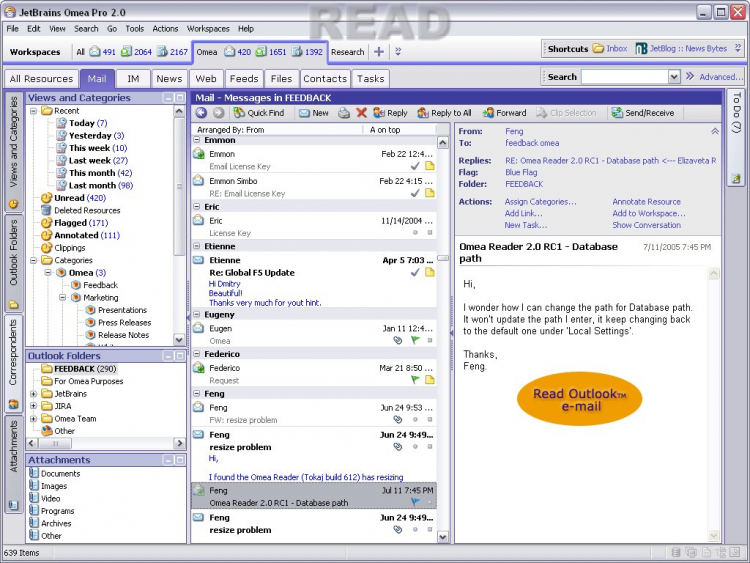
Task: Select Flagged view
Action: pyautogui.click(x=75, y=222)
